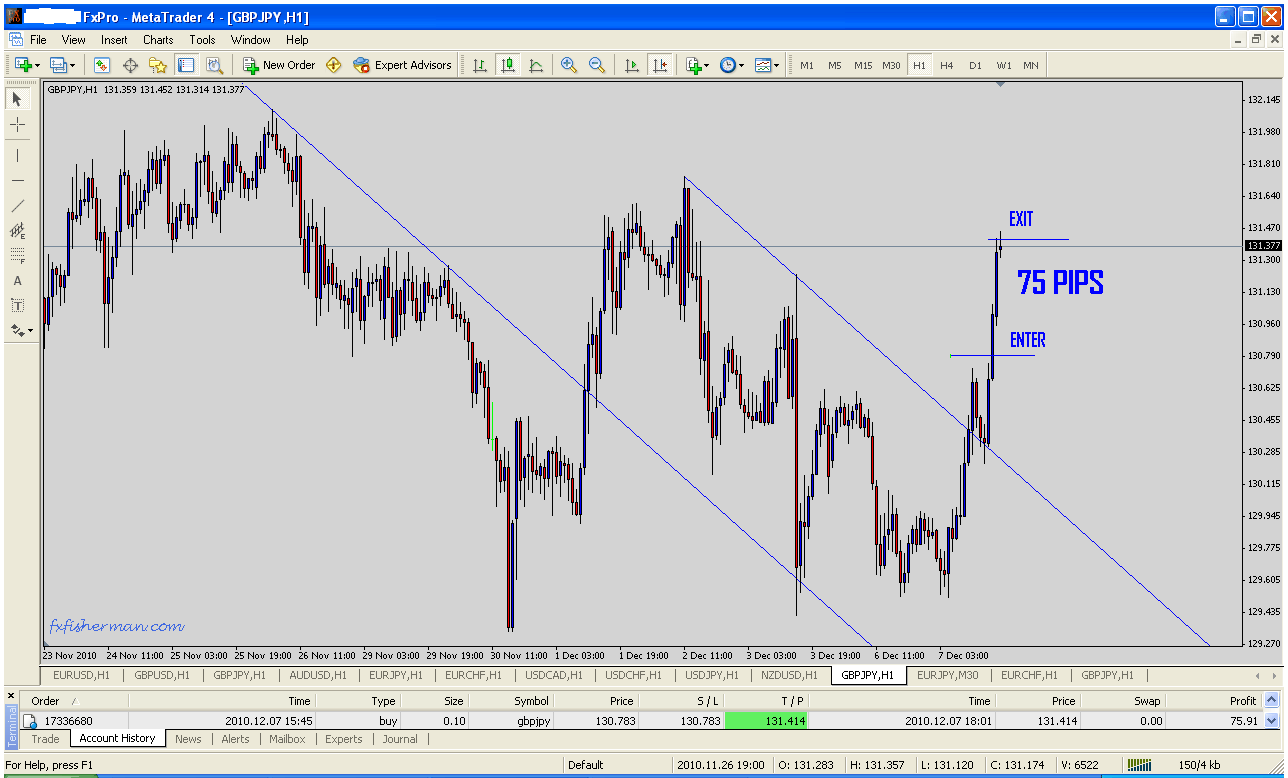
Task: Toggle Chart Shift mode
Action: click(x=659, y=65)
